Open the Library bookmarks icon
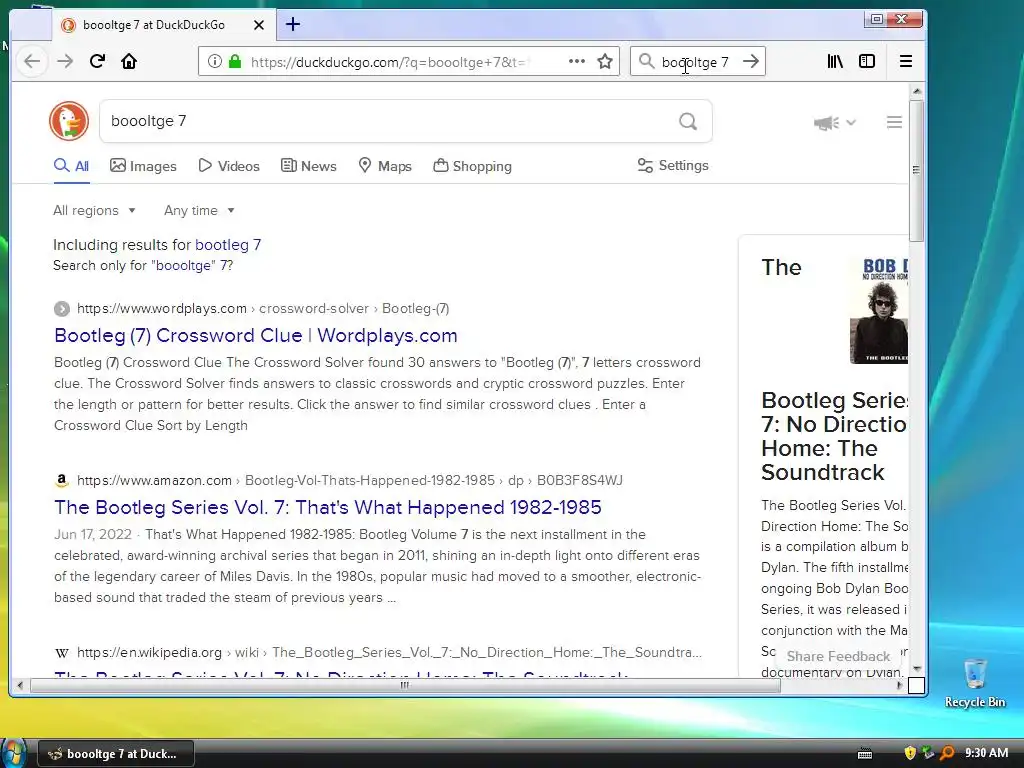This screenshot has height=768, width=1024. tap(835, 61)
